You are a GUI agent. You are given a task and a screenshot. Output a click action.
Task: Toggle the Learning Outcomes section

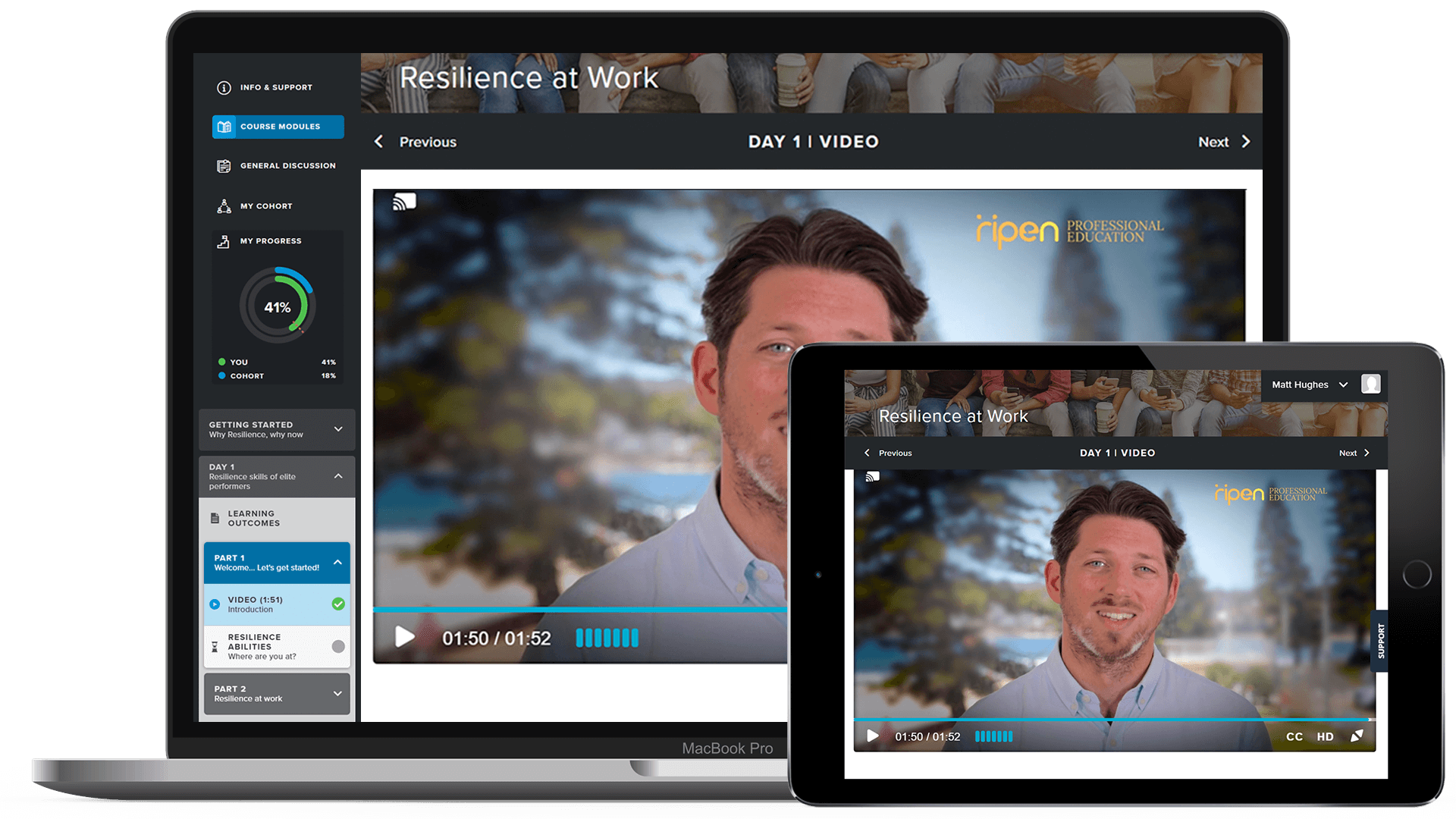[x=276, y=517]
